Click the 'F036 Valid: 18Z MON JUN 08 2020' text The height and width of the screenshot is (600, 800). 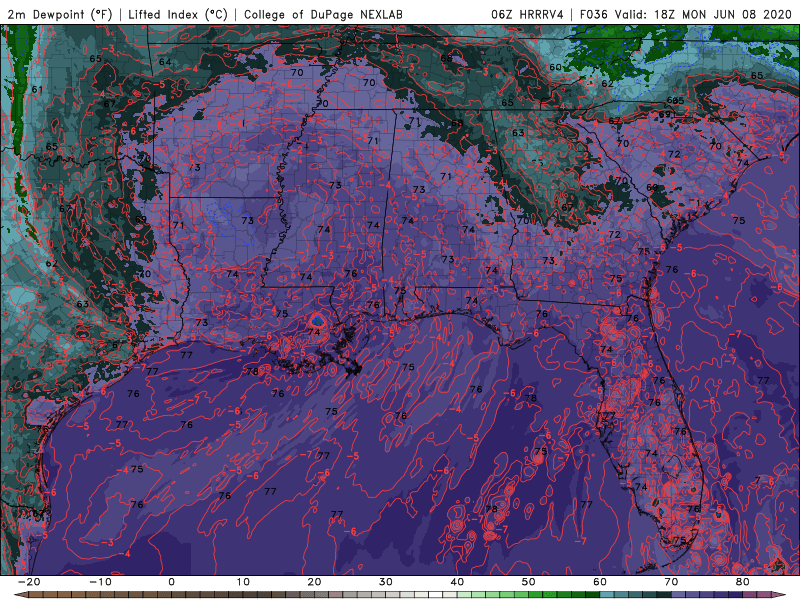(685, 14)
